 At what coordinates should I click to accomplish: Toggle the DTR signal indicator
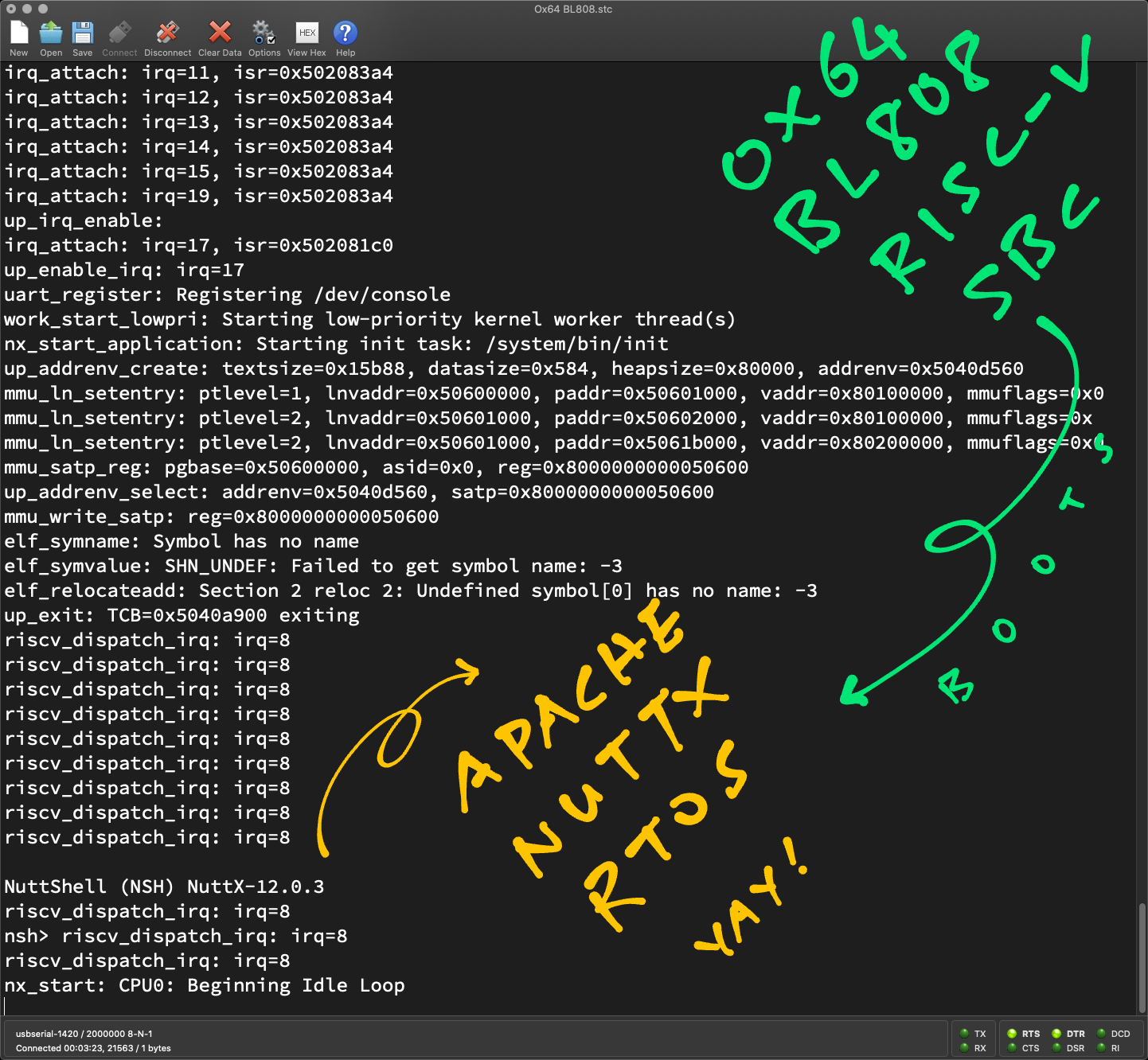1056,1034
